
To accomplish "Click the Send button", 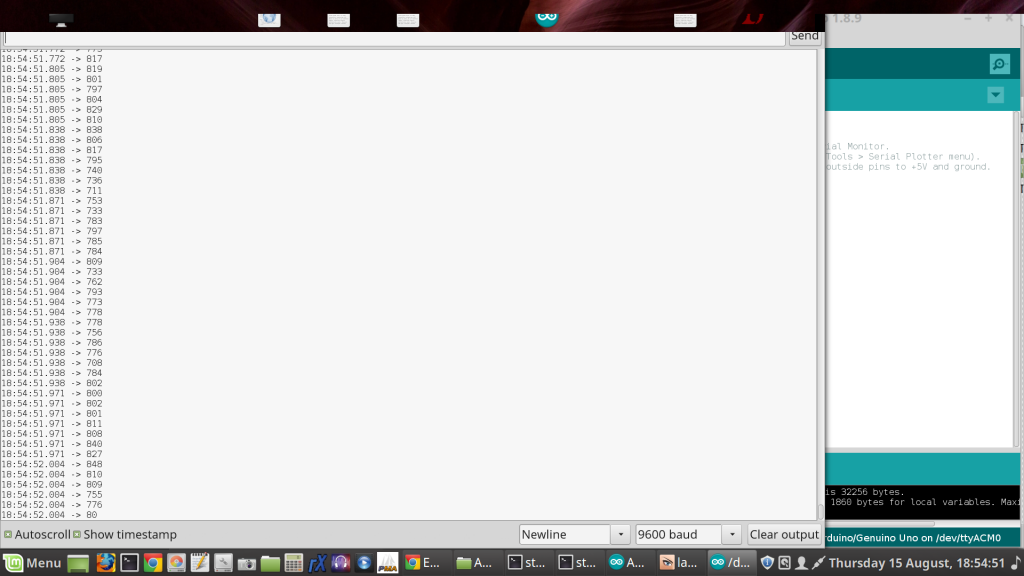I will coord(805,36).
